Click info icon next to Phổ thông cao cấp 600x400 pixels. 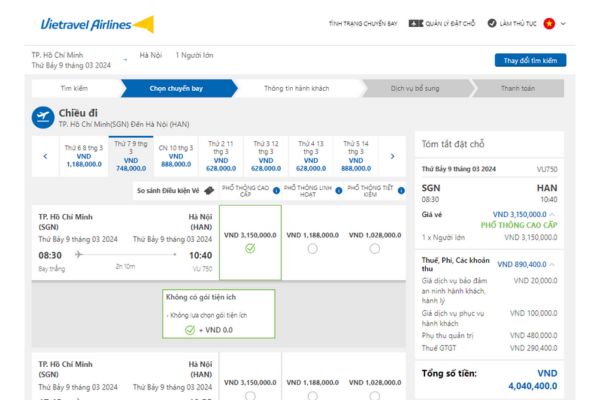278,189
